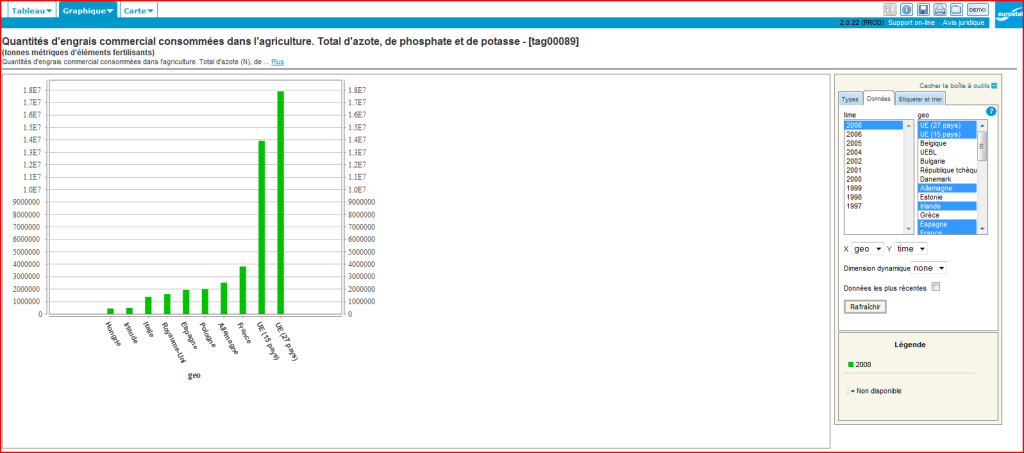Click the Allemagne chart bar
This screenshot has width=1024, height=453.
[x=224, y=298]
